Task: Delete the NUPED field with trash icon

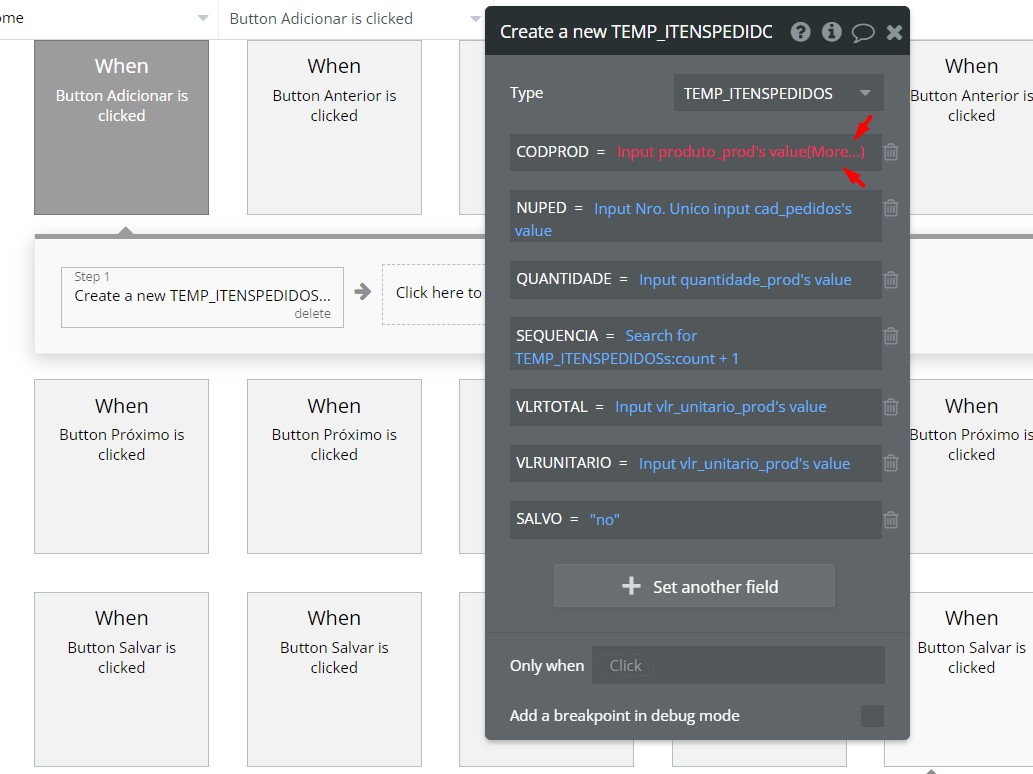Action: tap(891, 208)
